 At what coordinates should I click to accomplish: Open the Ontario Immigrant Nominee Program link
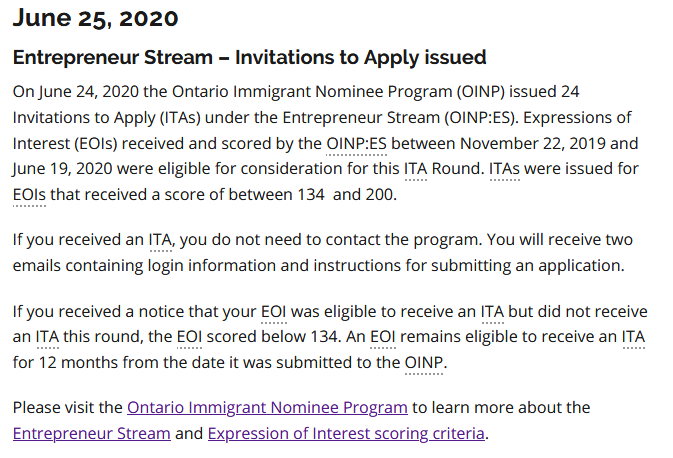point(267,407)
